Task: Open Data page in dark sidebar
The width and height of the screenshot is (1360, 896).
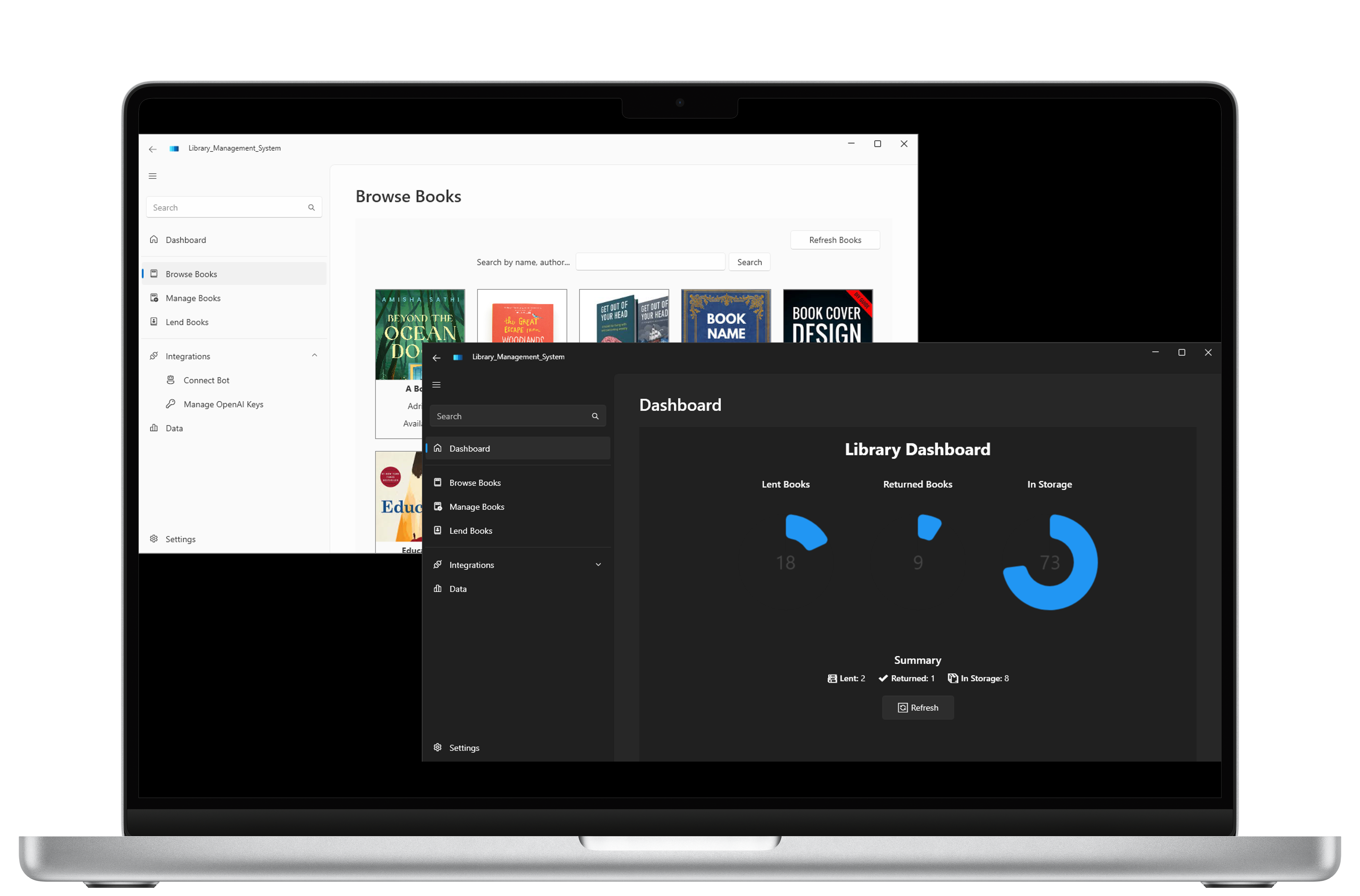Action: click(458, 589)
